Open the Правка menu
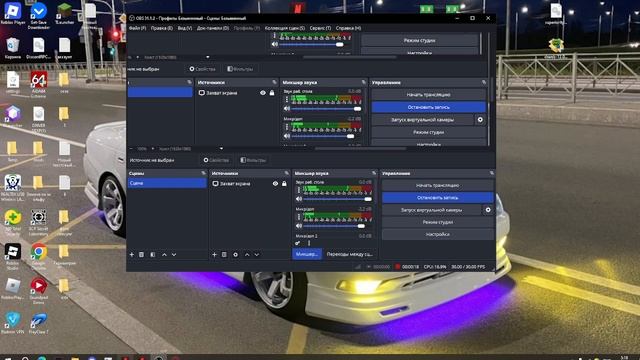 point(162,28)
